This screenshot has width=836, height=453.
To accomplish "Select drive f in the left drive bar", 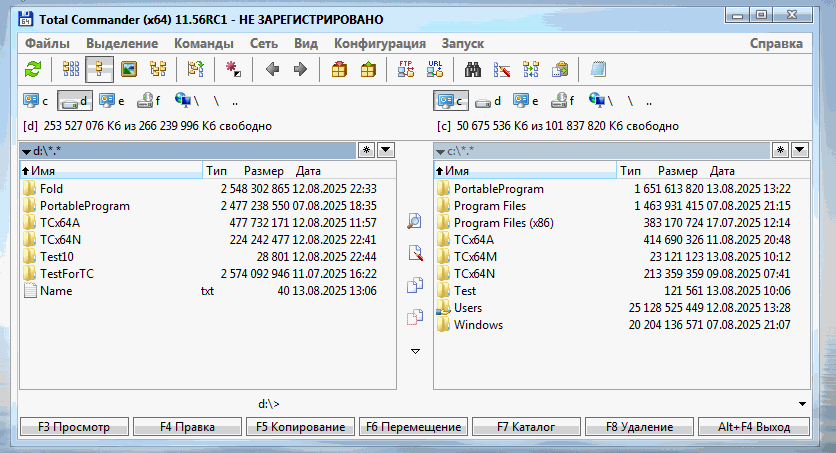I will (x=149, y=101).
